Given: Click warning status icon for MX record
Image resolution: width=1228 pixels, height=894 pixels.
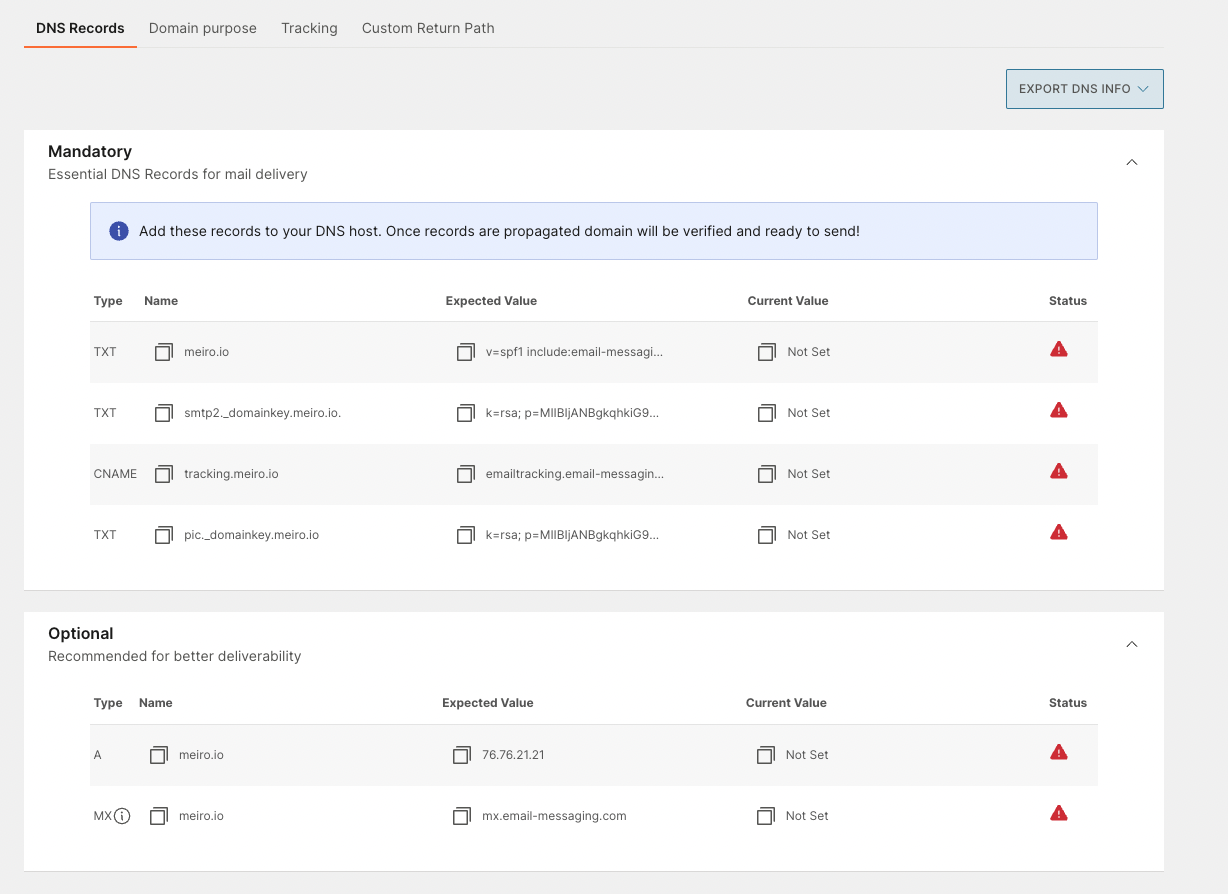Looking at the screenshot, I should click(x=1058, y=813).
